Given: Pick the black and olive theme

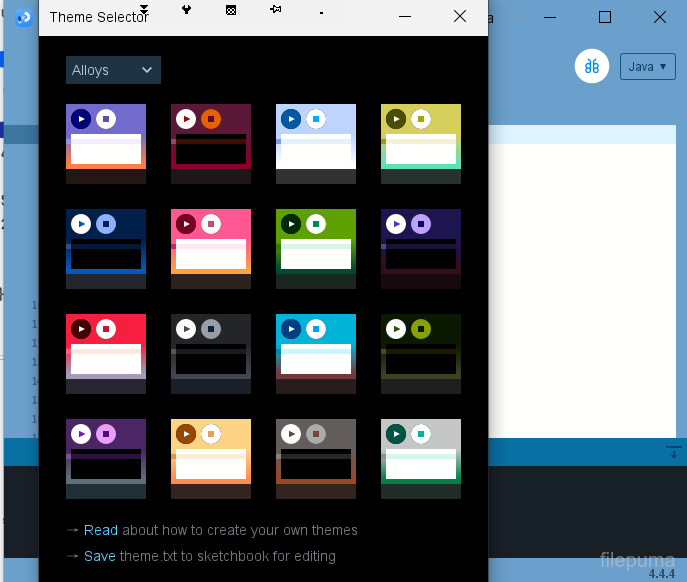Looking at the screenshot, I should [x=421, y=354].
